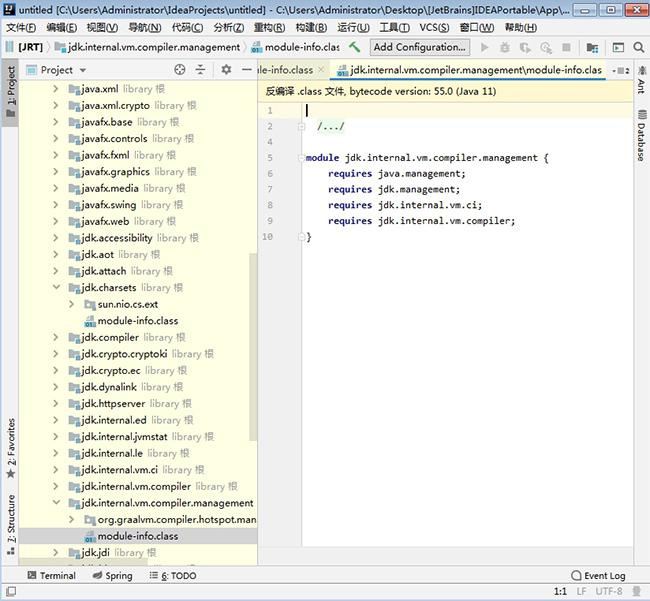
Task: Click 'requires jdk.internal.vm.ci;' code line
Action: (x=405, y=205)
